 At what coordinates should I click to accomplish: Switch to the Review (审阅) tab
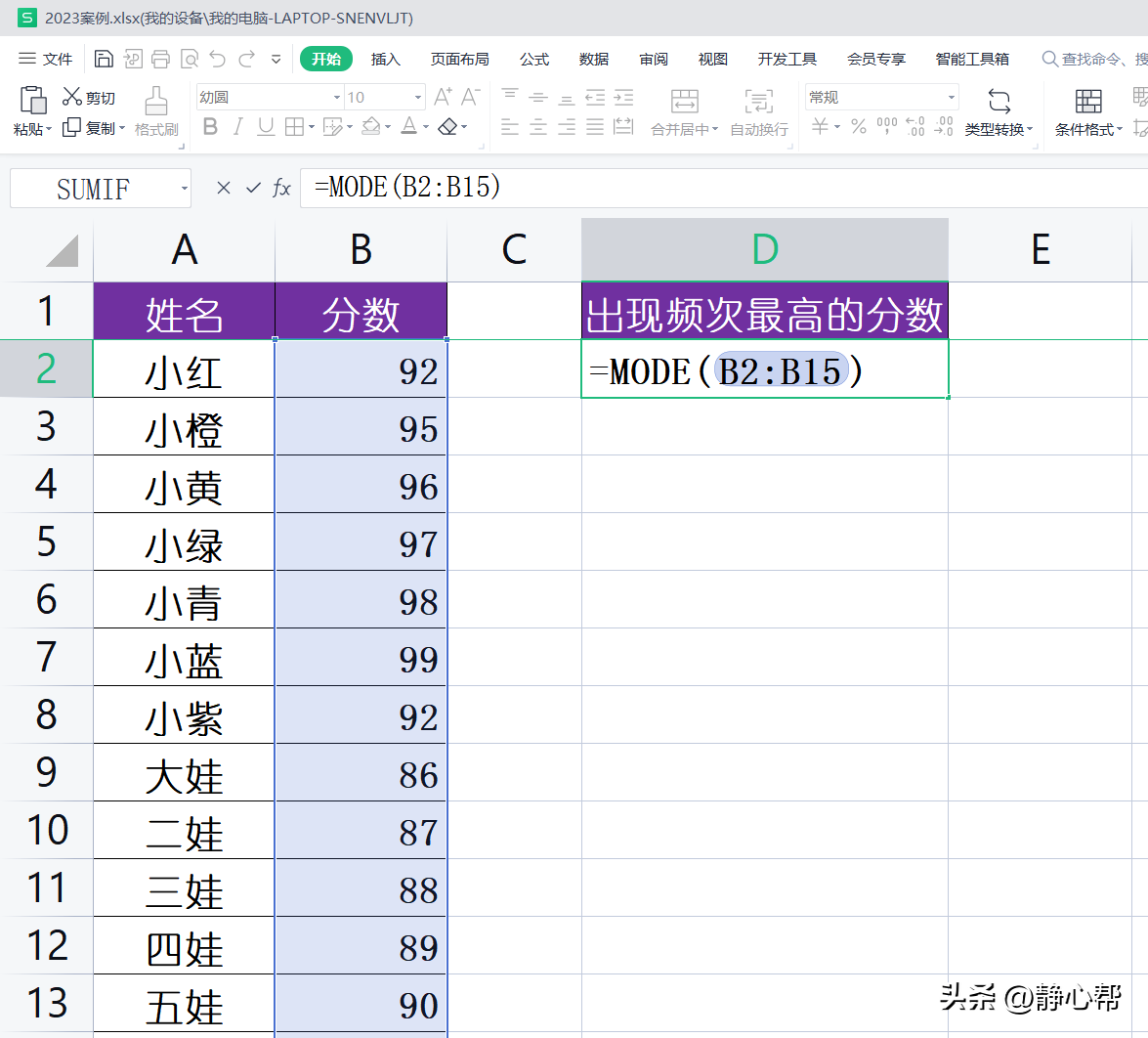[x=653, y=60]
